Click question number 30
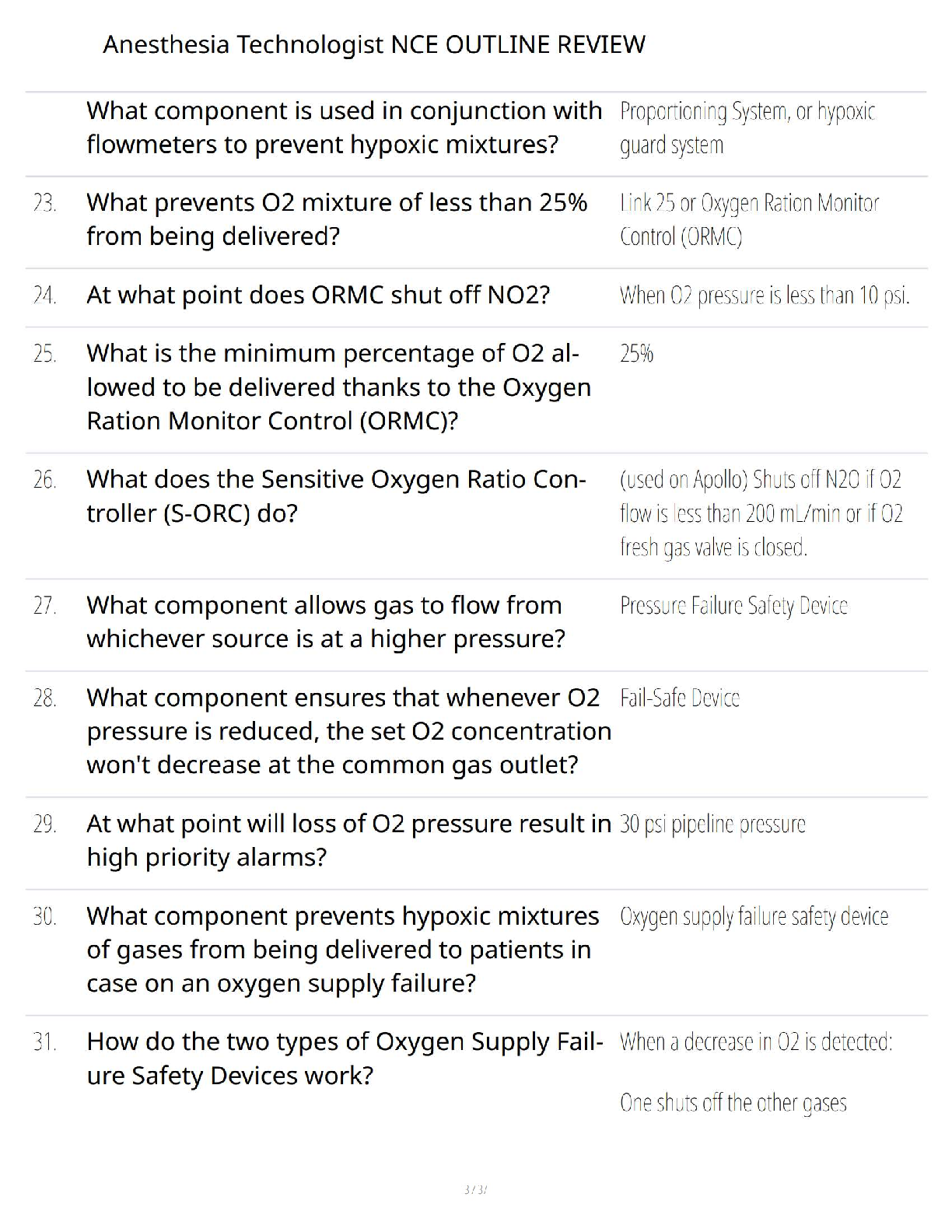 (44, 917)
